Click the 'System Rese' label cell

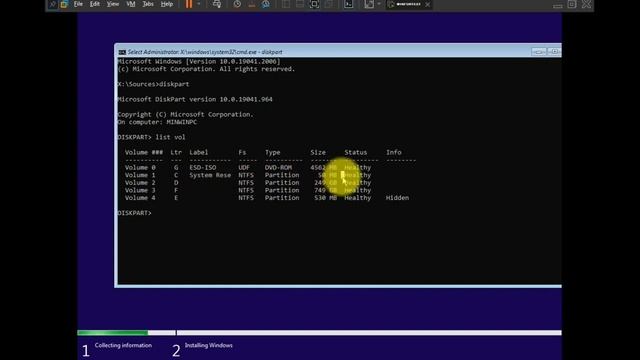[210, 175]
